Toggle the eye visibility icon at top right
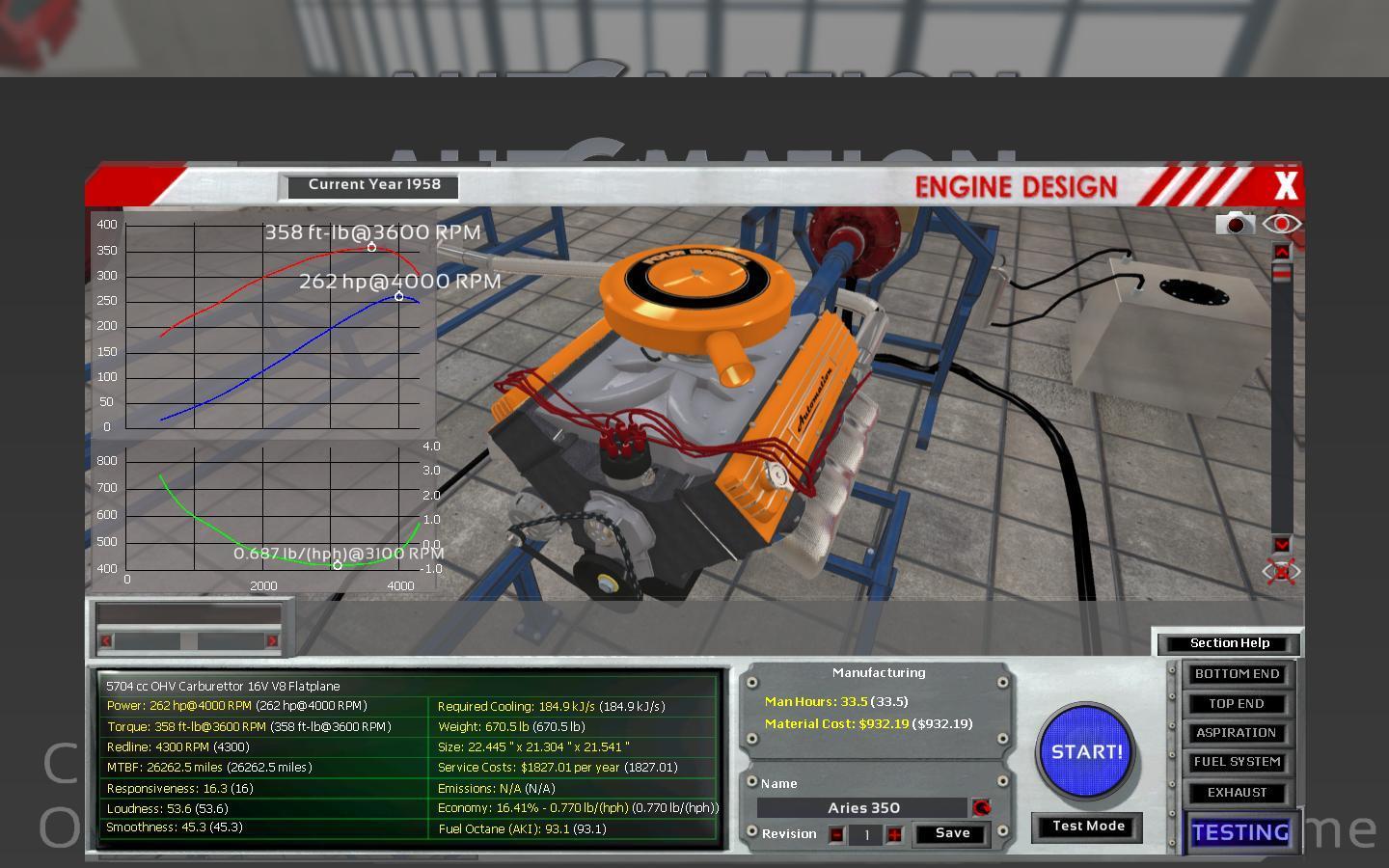 pos(1282,224)
